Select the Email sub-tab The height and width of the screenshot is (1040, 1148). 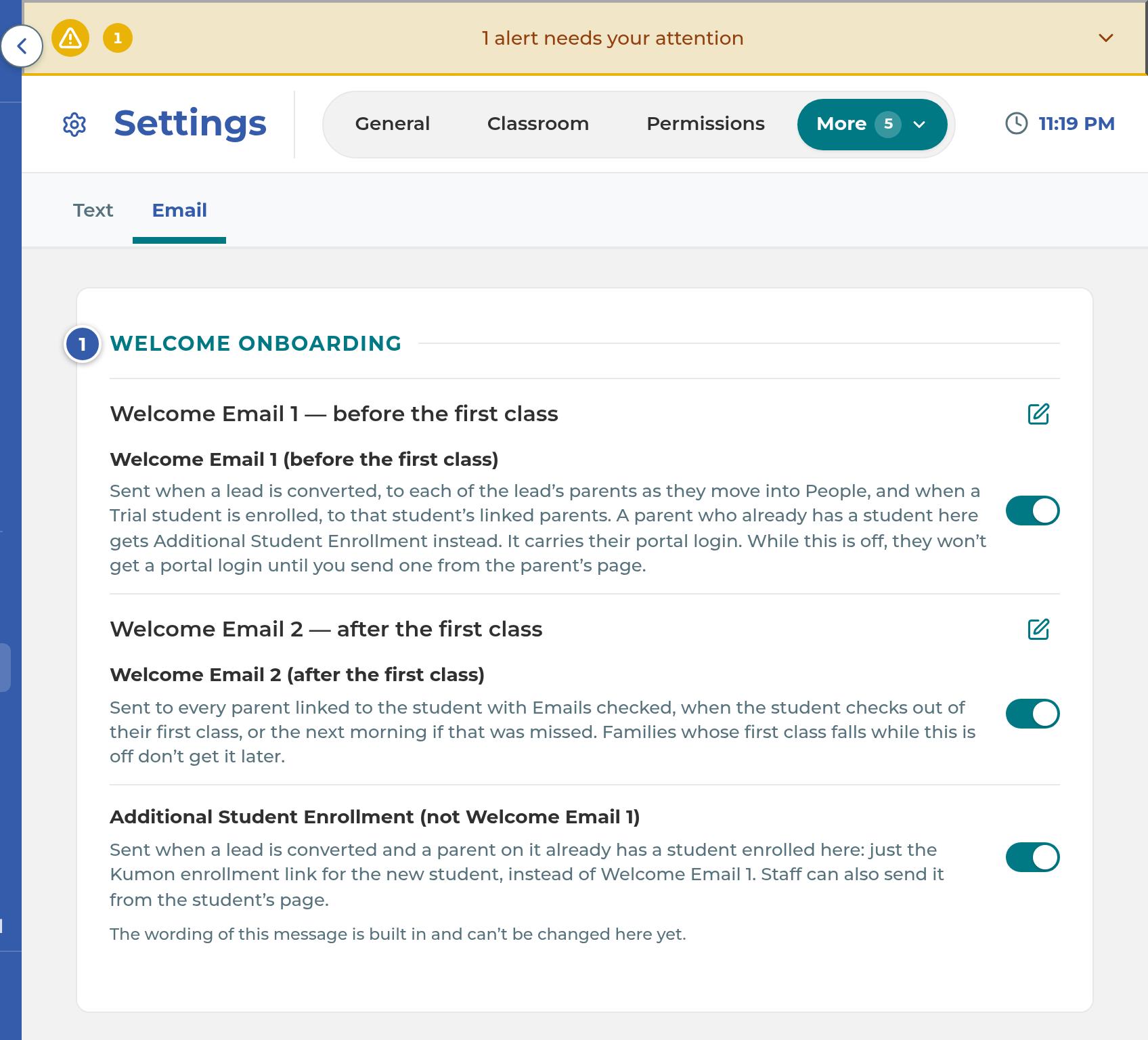179,211
